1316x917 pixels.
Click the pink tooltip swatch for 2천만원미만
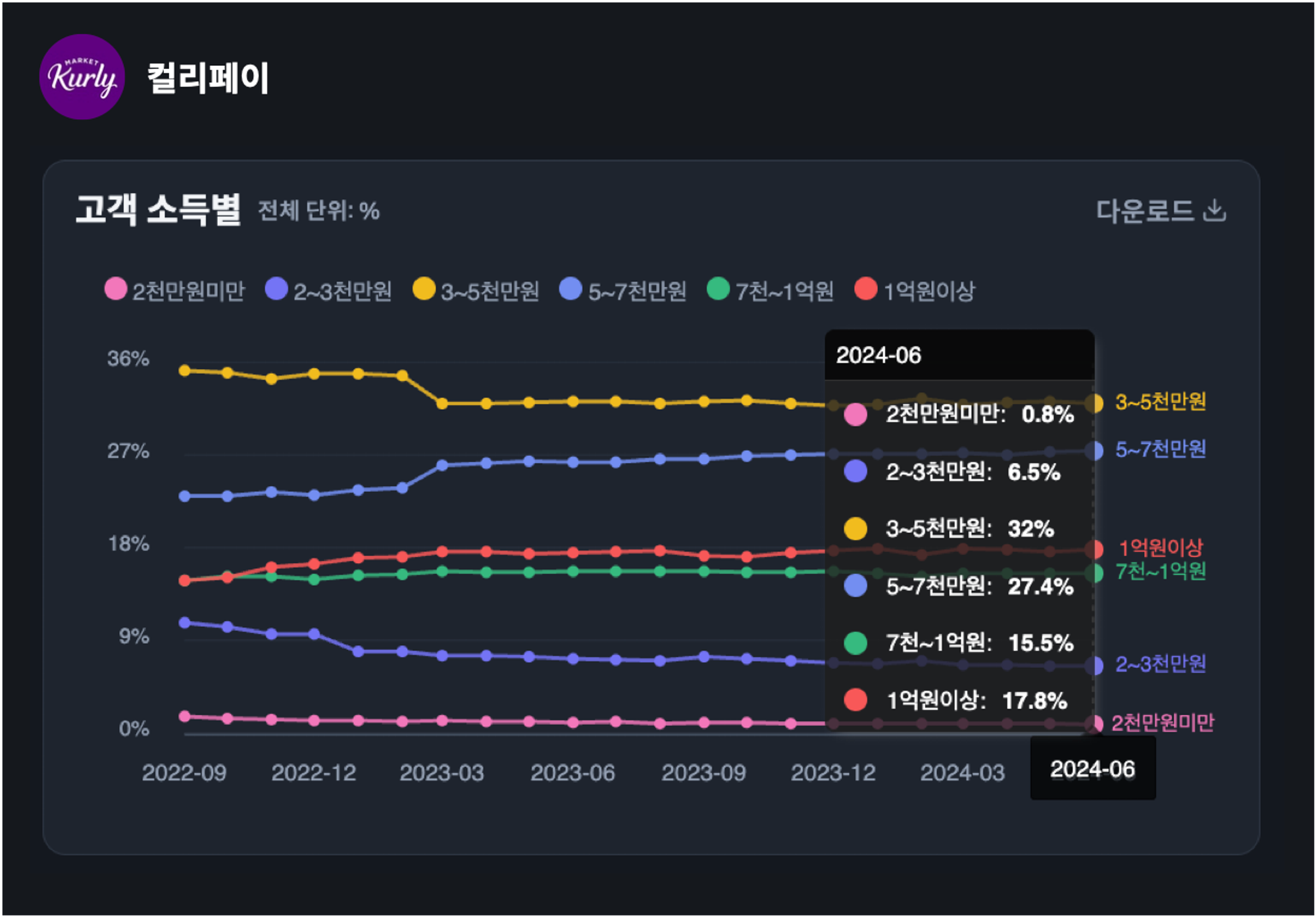pos(855,414)
